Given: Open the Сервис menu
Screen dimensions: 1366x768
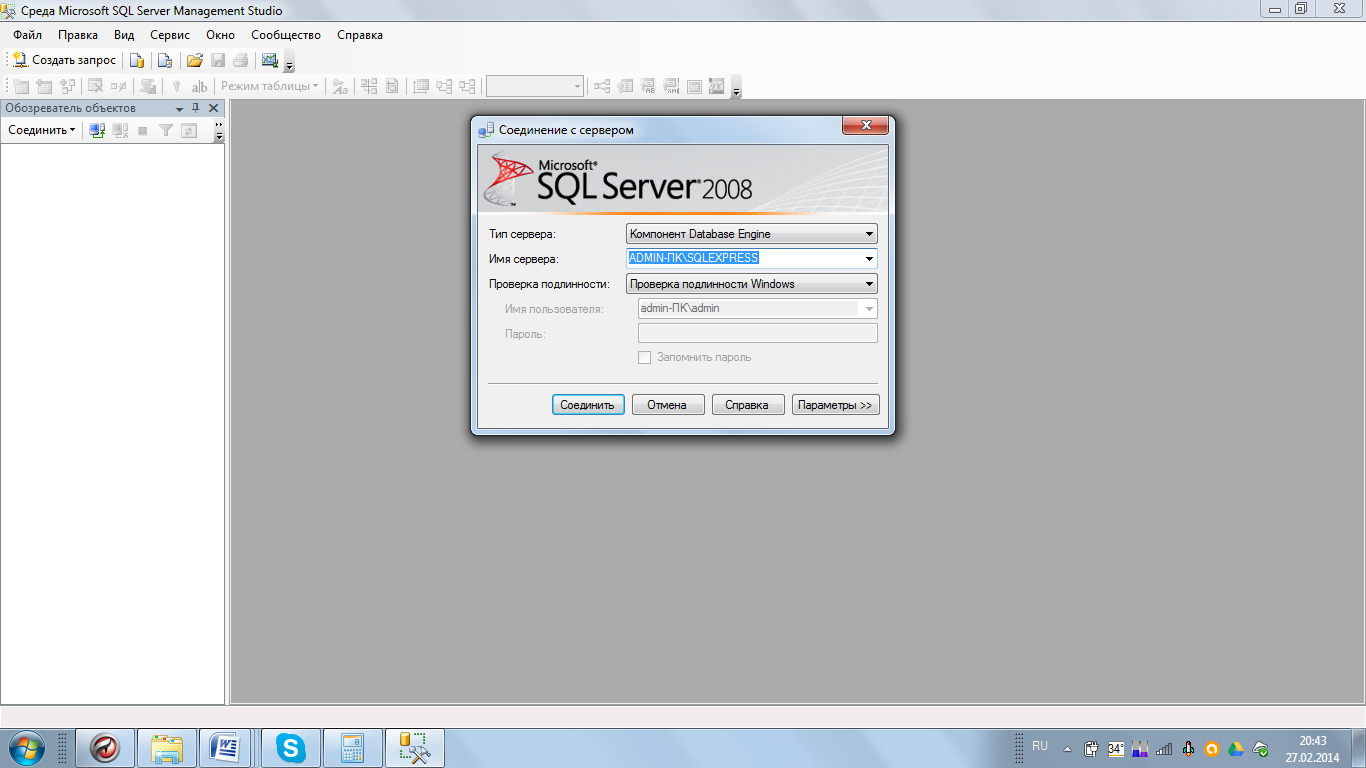Looking at the screenshot, I should coord(170,35).
